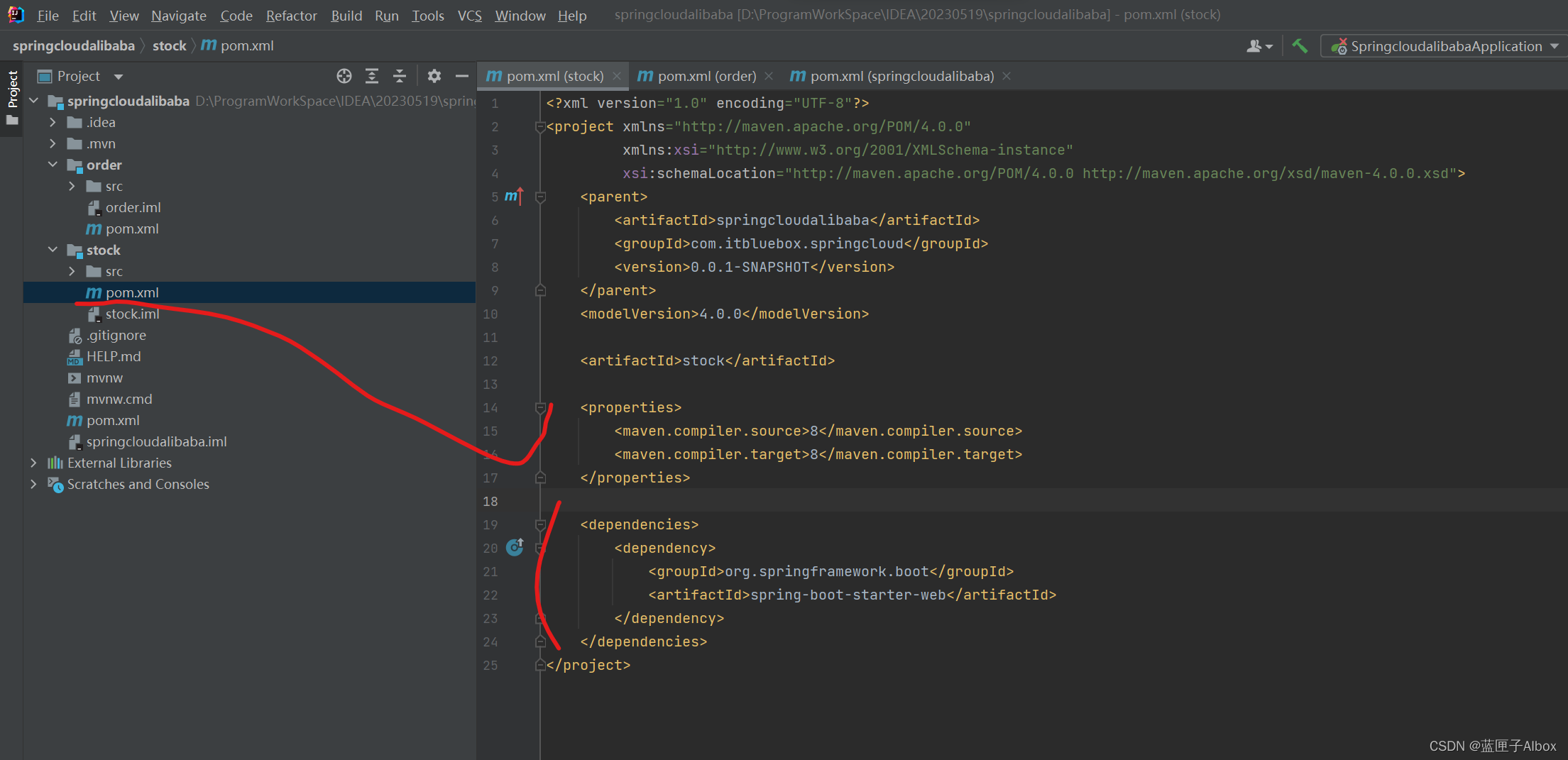Fold the dependencies block on line 19
Viewport: 1568px width, 760px height.
pyautogui.click(x=540, y=524)
